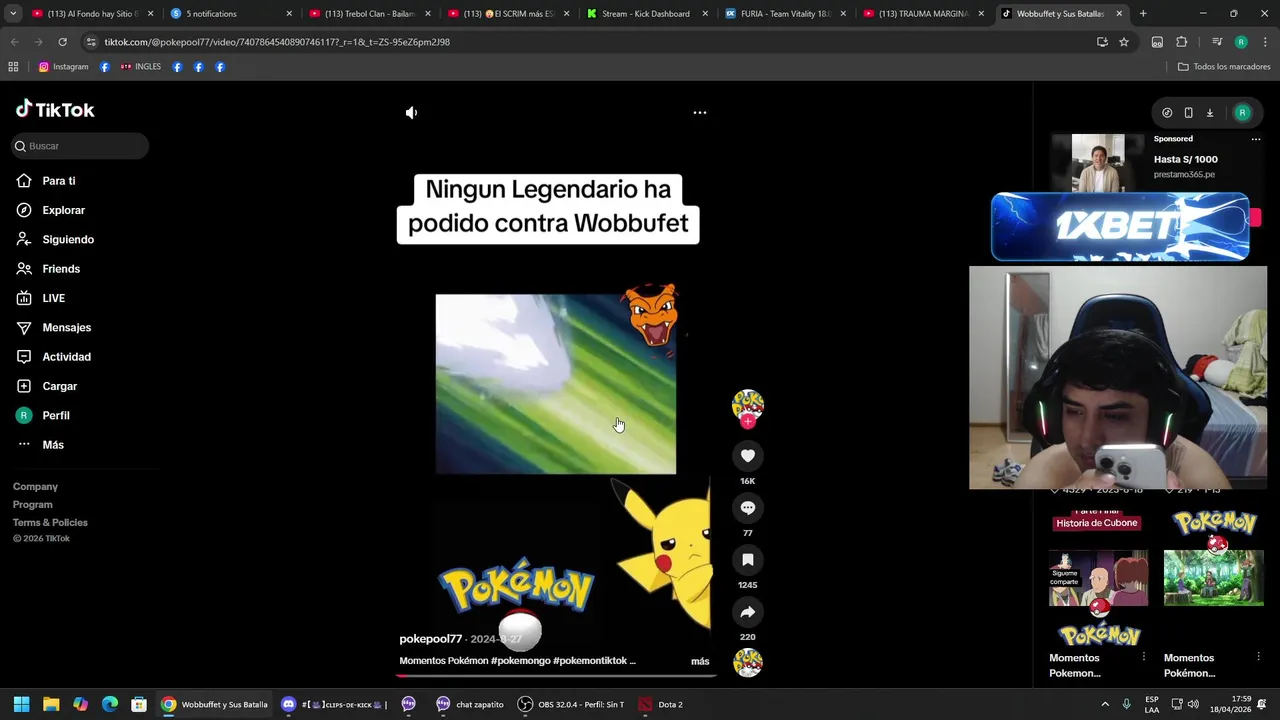1280x720 pixels.
Task: Open the INGLES bookmark
Action: tap(141, 67)
